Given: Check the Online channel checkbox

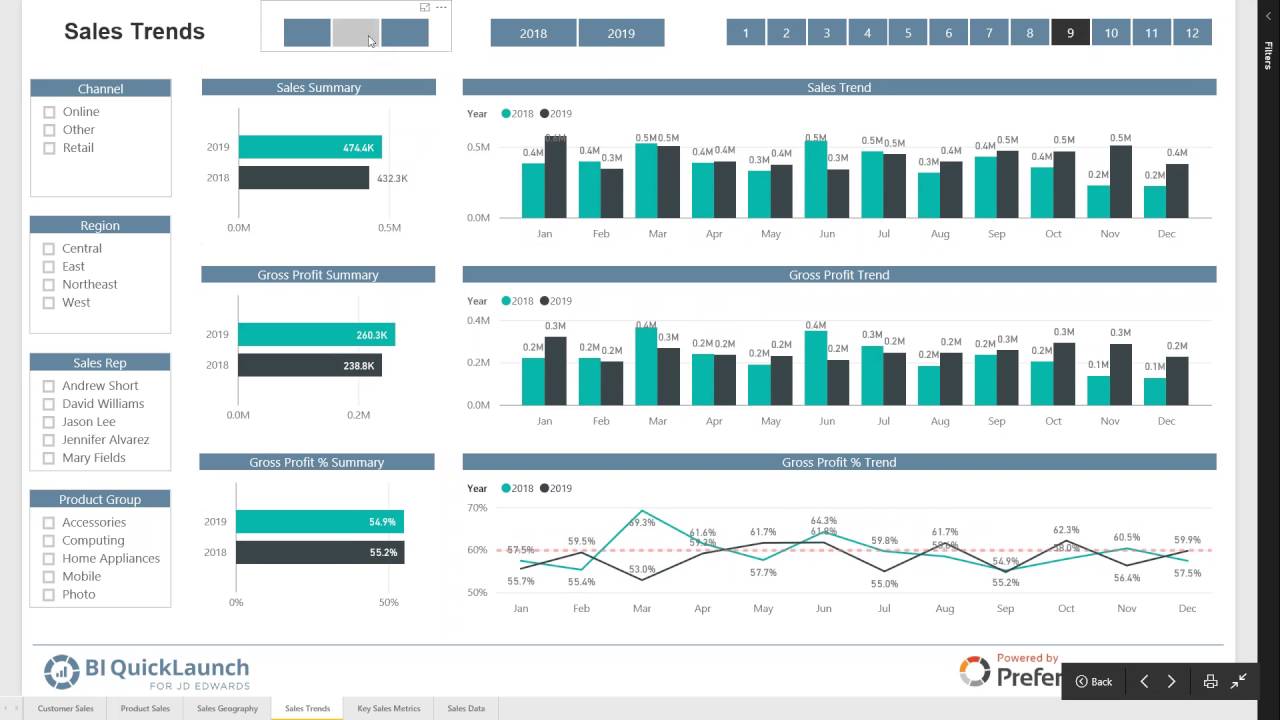Looking at the screenshot, I should [x=49, y=112].
